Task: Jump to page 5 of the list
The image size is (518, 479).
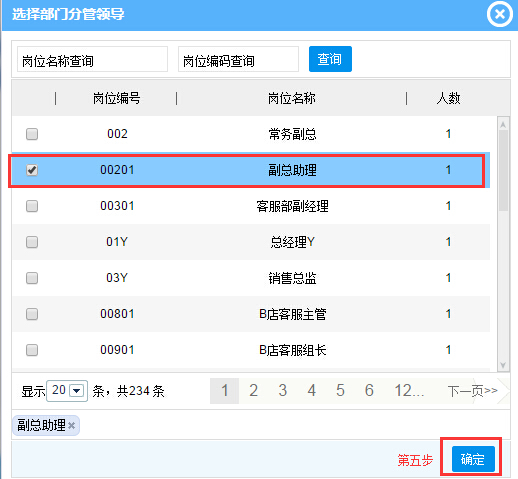Action: coord(340,391)
